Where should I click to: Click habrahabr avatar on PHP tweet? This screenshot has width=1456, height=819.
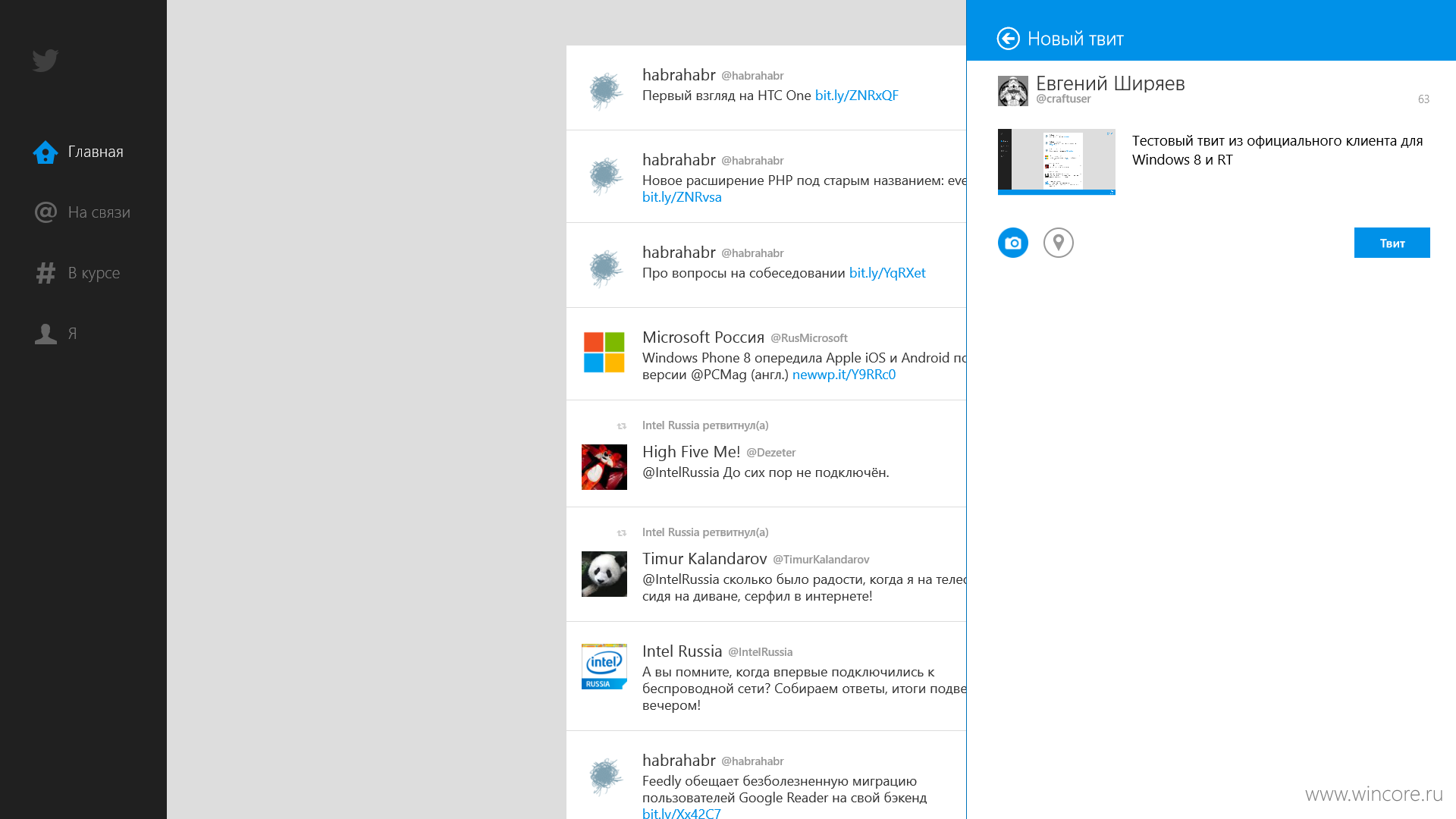(604, 176)
